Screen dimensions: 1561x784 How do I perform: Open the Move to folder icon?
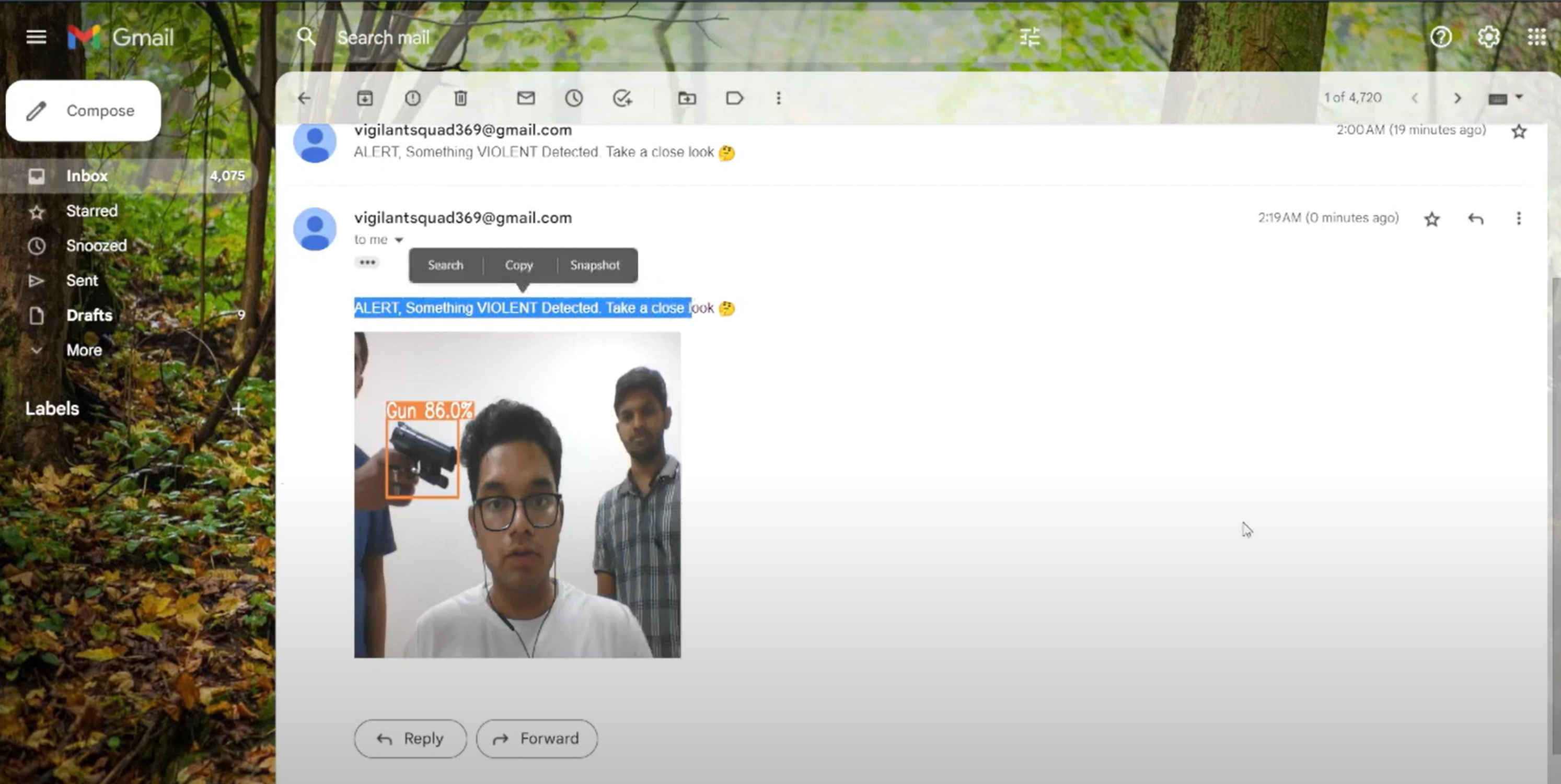[x=687, y=98]
